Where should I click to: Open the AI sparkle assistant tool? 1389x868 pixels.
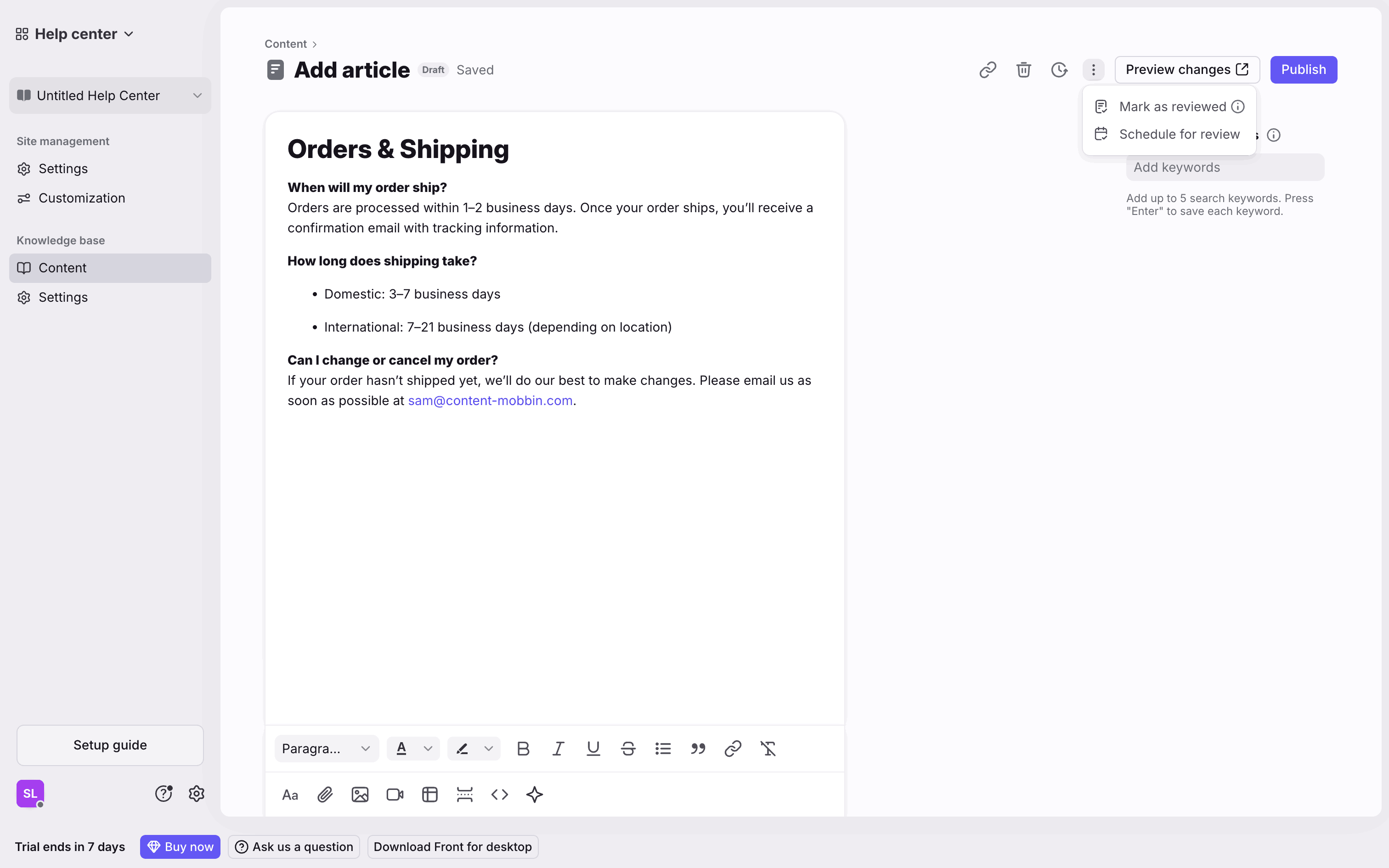534,795
